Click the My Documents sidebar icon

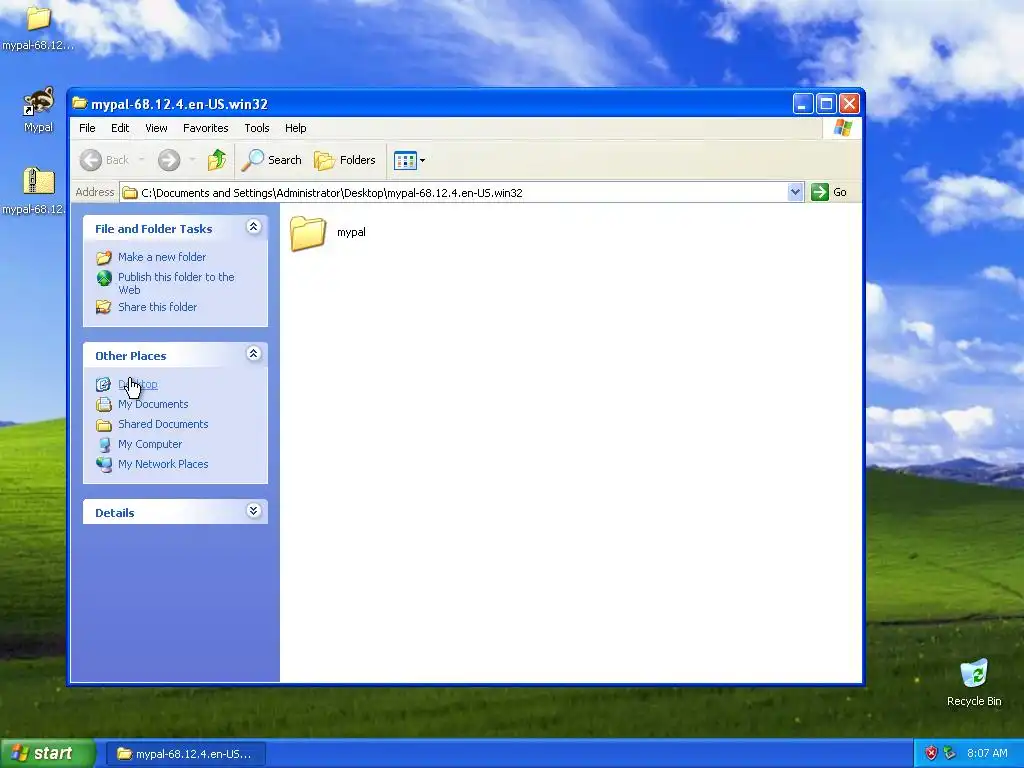pos(104,405)
